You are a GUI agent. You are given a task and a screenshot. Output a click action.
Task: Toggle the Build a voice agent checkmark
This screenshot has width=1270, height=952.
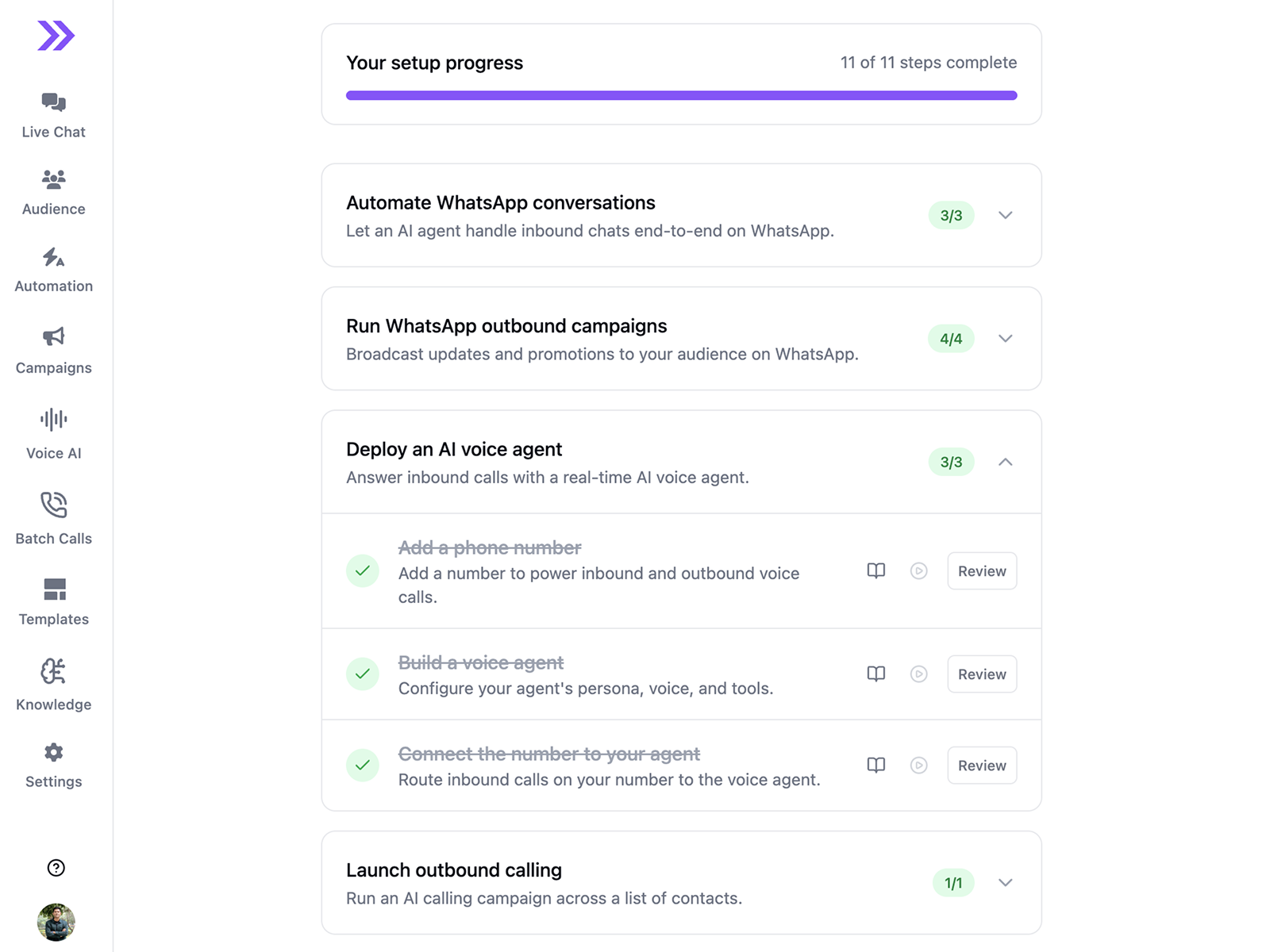363,674
